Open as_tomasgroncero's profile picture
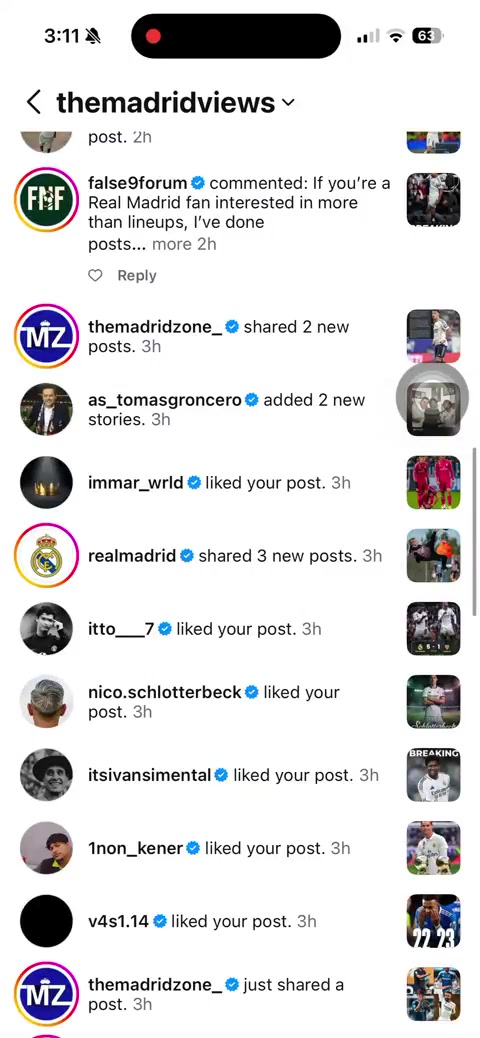The height and width of the screenshot is (1038, 480). [x=46, y=409]
